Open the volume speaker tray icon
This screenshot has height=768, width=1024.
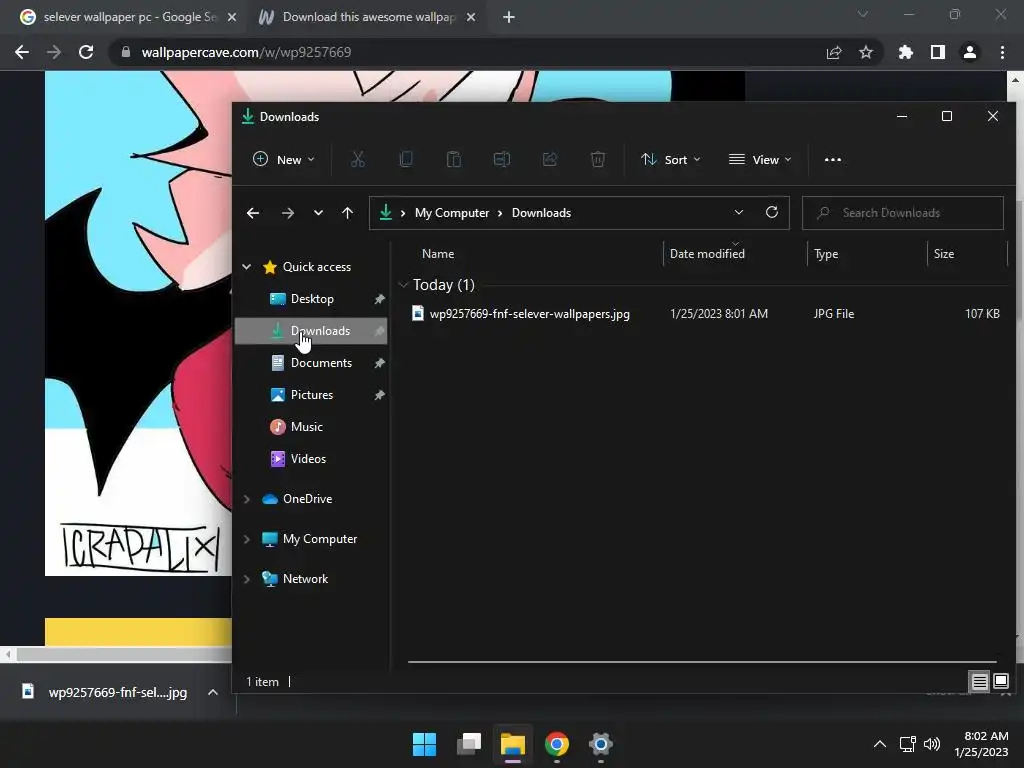[x=932, y=744]
